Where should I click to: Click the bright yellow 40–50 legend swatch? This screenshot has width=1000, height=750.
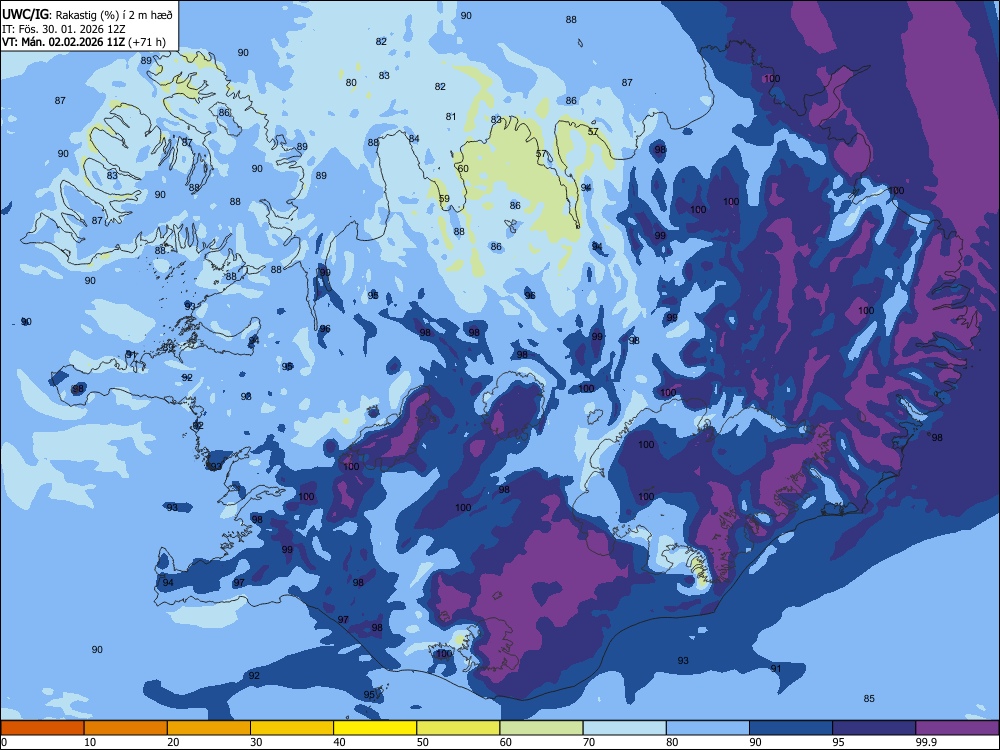click(375, 728)
